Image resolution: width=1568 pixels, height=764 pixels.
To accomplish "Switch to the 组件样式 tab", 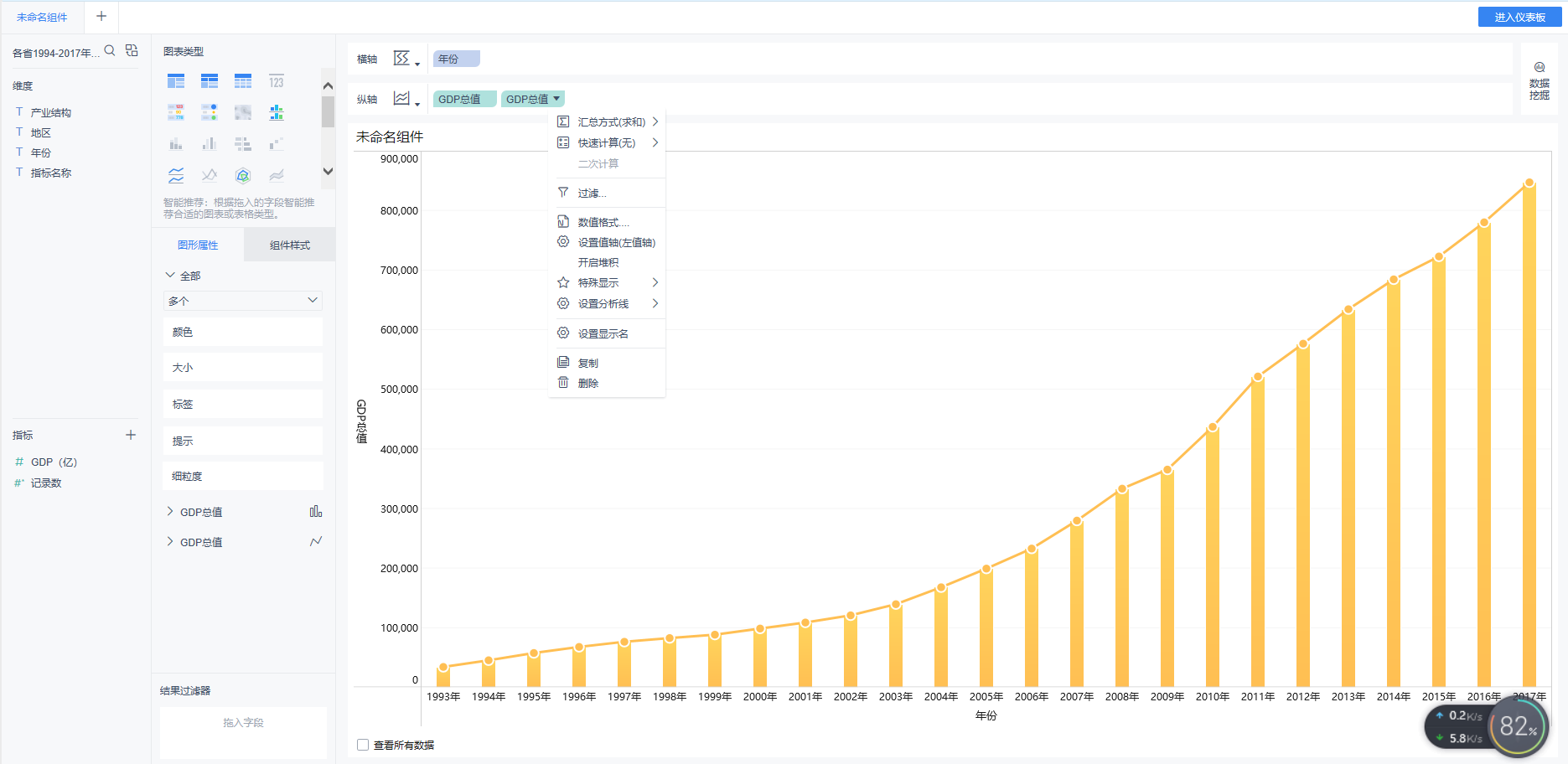I will [x=290, y=245].
